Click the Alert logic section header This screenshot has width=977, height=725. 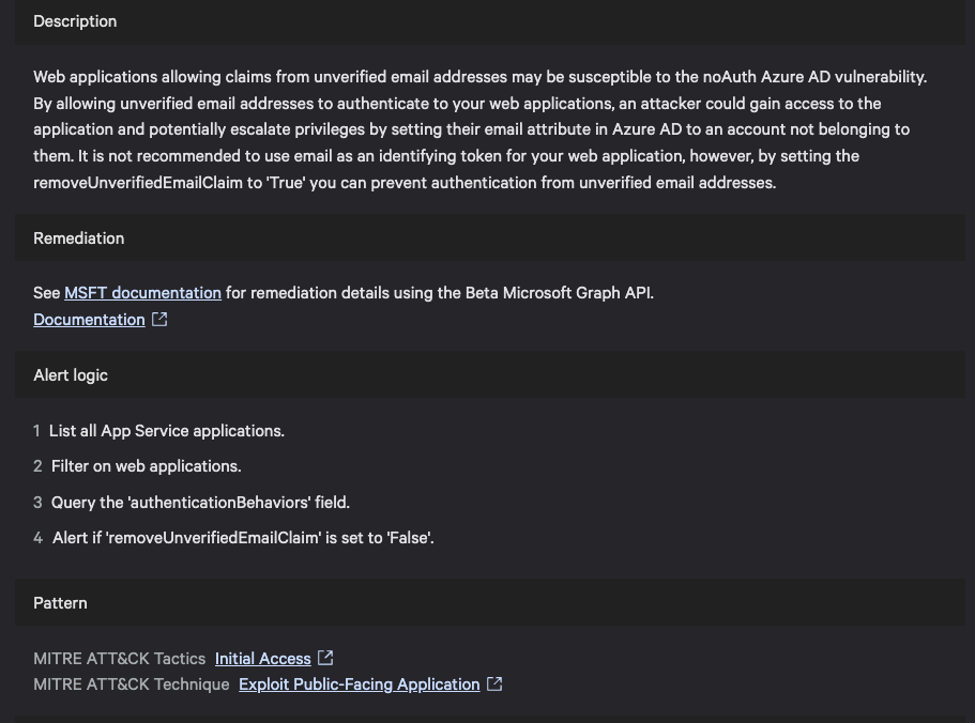click(x=71, y=375)
